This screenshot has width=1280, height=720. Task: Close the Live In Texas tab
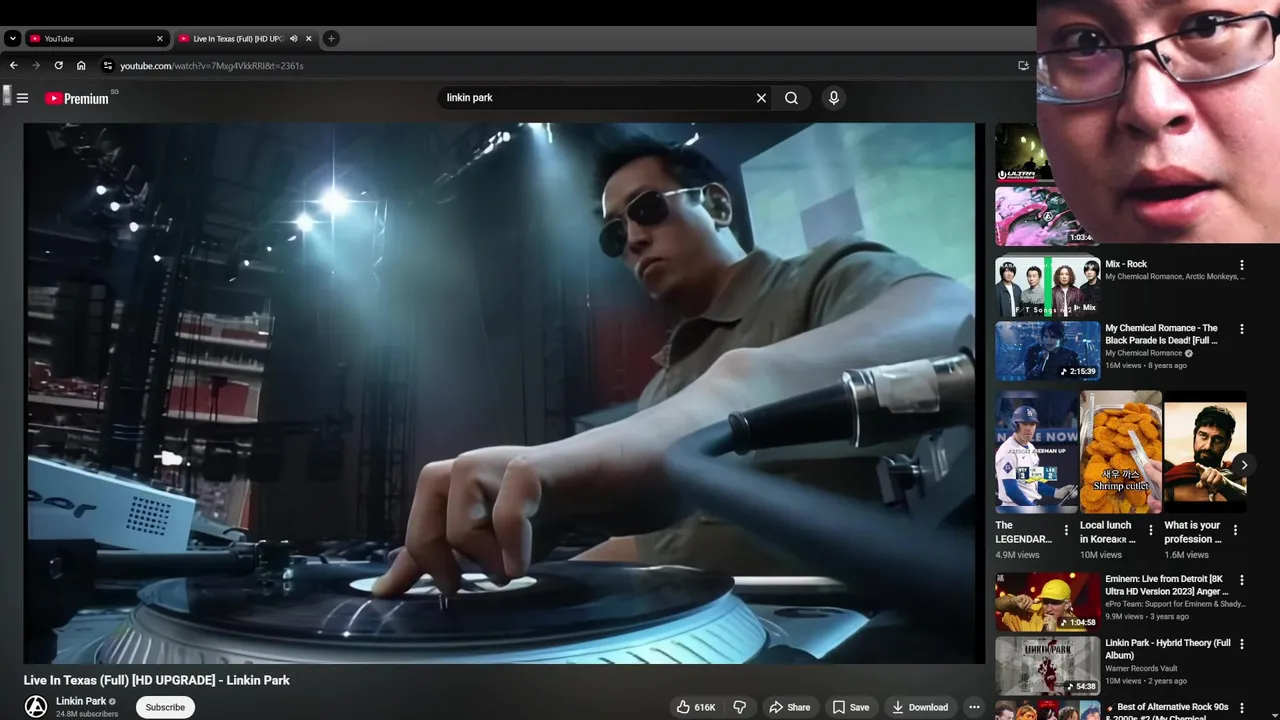pyautogui.click(x=309, y=39)
